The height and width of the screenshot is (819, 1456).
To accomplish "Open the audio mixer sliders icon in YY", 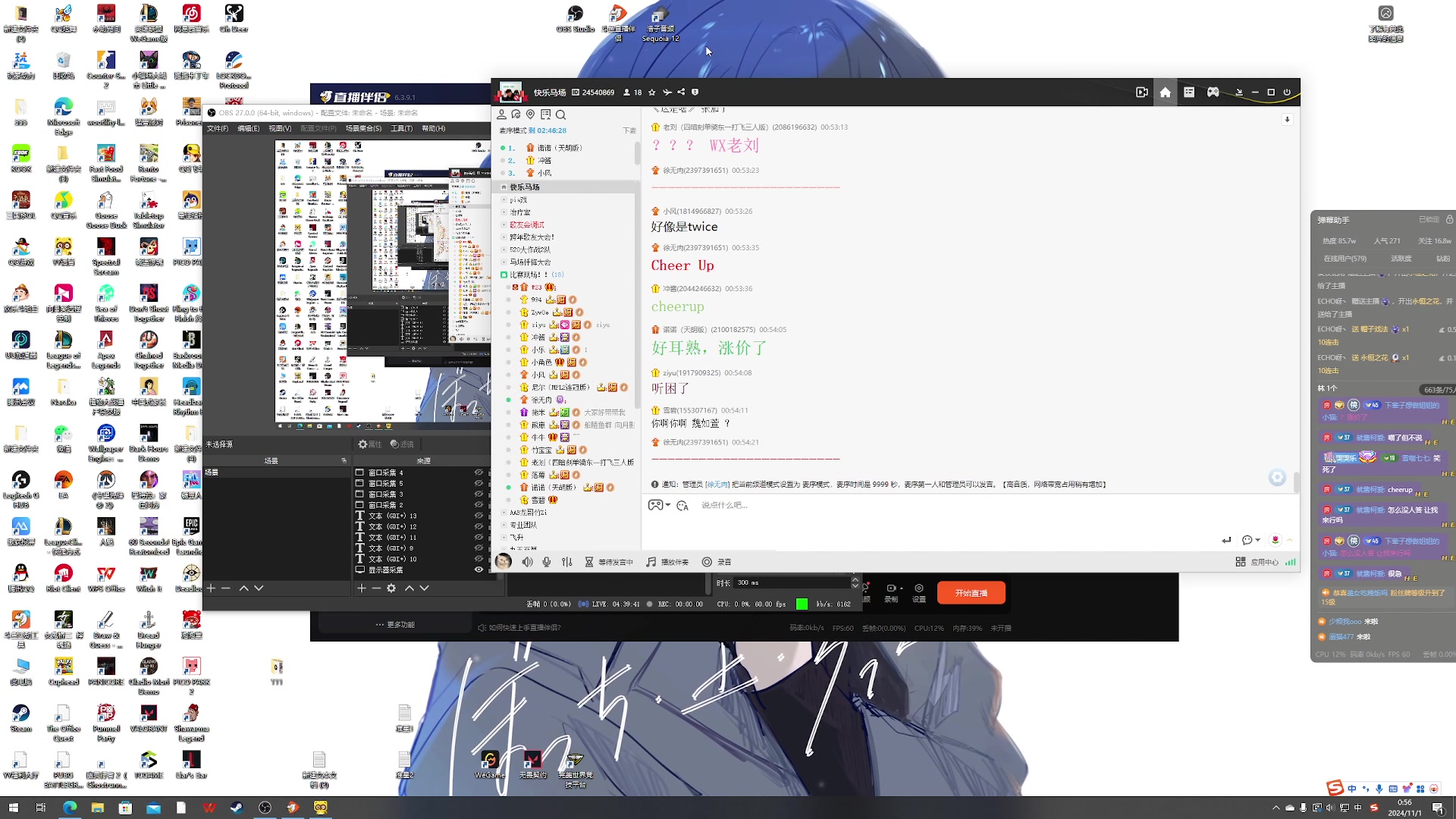I will [x=567, y=562].
